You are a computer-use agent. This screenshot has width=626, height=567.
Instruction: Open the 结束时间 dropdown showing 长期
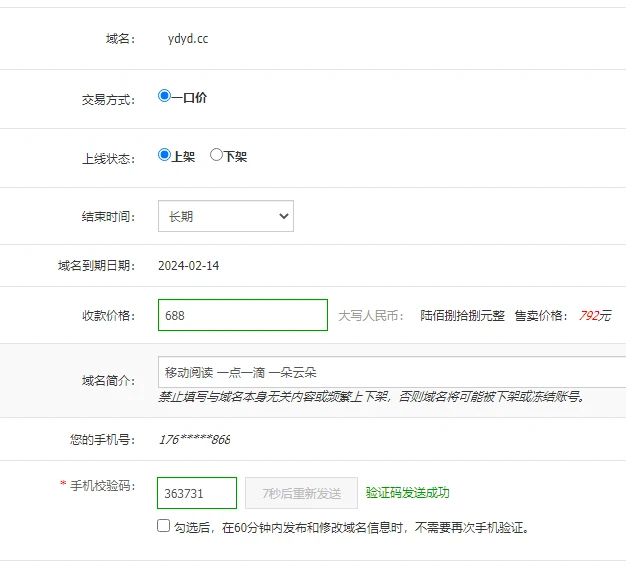[226, 216]
